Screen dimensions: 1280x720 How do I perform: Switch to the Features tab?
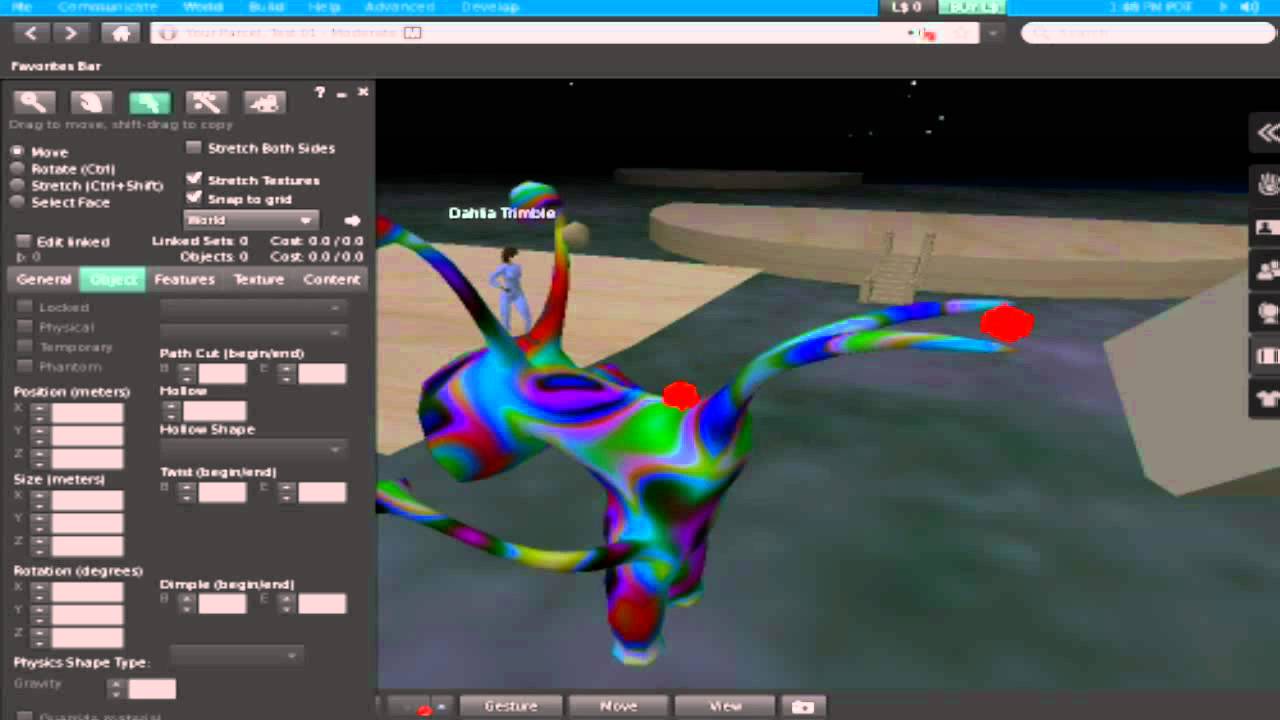(184, 280)
